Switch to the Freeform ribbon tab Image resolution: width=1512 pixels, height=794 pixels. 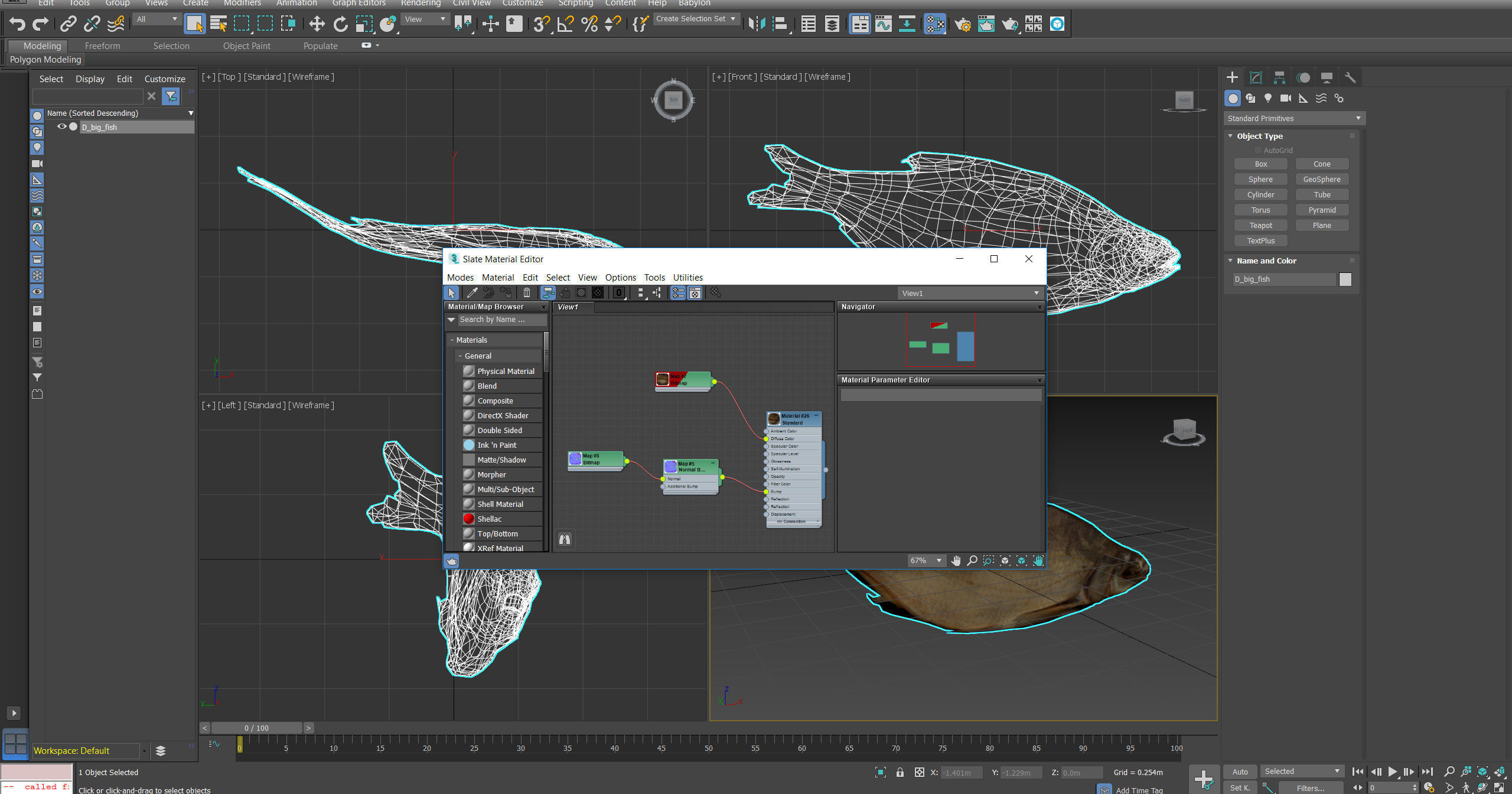[102, 46]
